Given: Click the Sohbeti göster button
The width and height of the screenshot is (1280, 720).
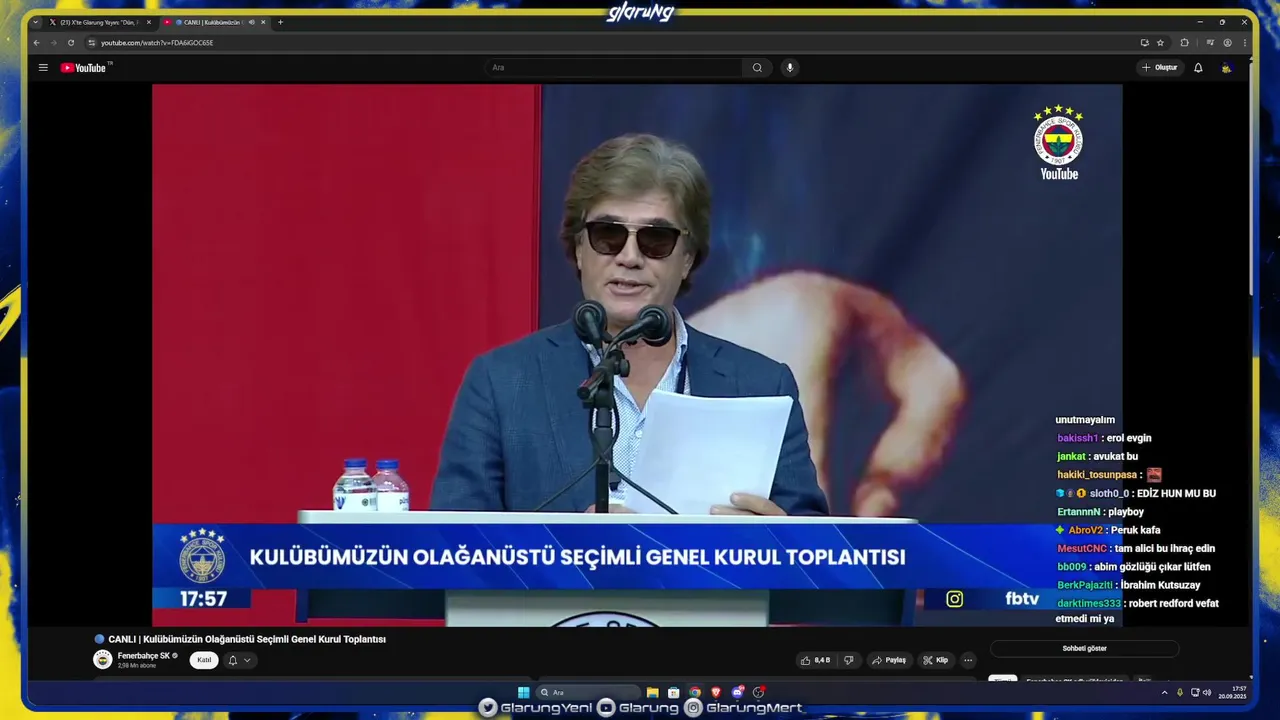Looking at the screenshot, I should (x=1084, y=648).
